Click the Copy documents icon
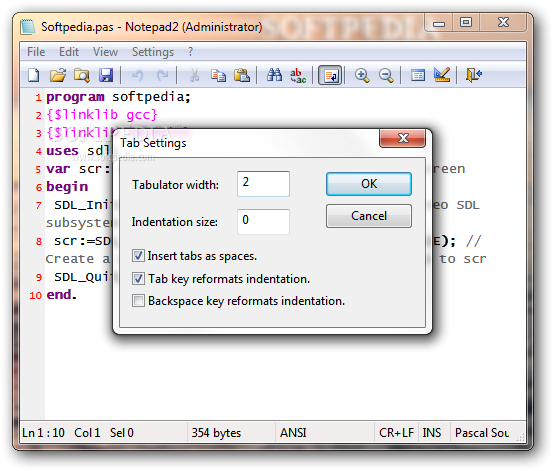 [x=218, y=75]
